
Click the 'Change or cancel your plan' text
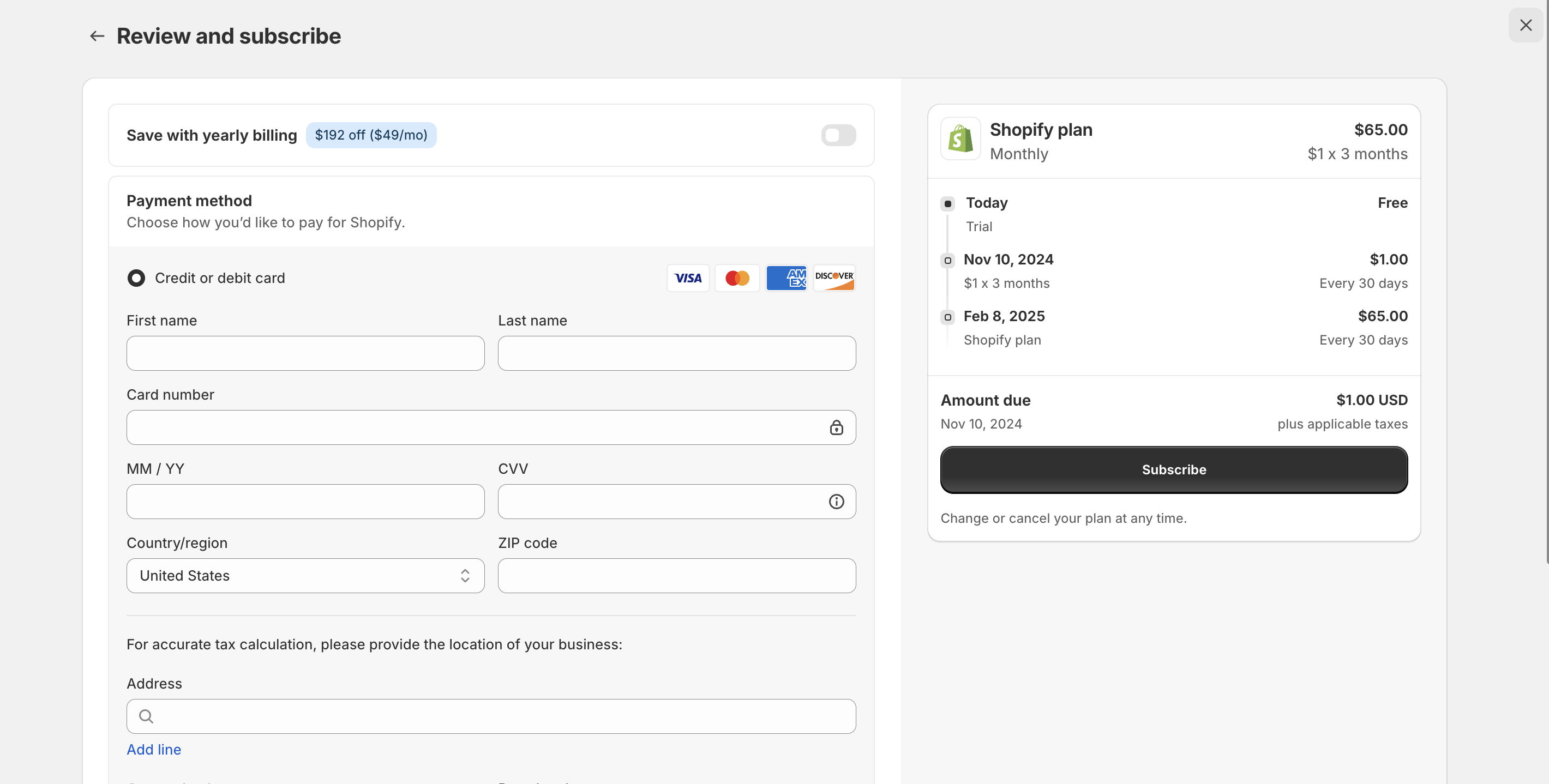[1063, 518]
